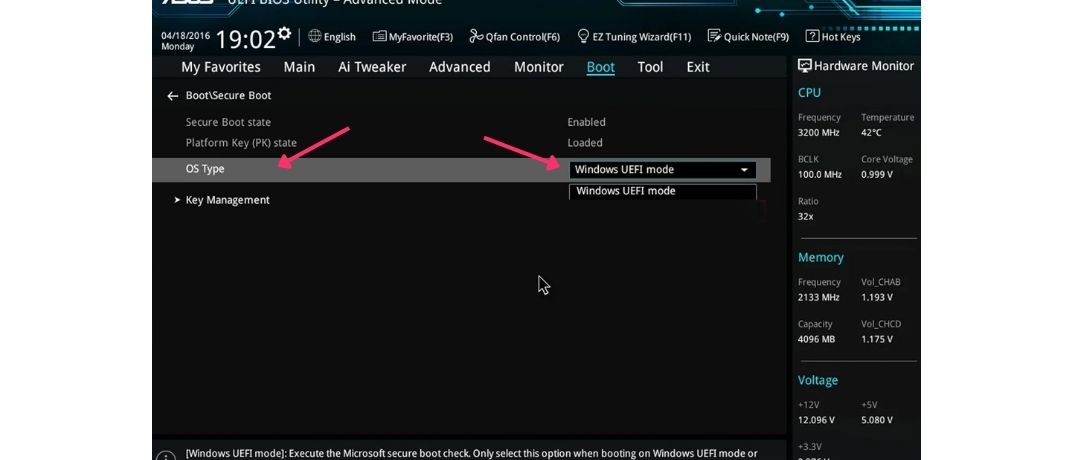Open MyFavorite(F3) from the top bar
This screenshot has height=460, width=1067.
click(x=412, y=37)
